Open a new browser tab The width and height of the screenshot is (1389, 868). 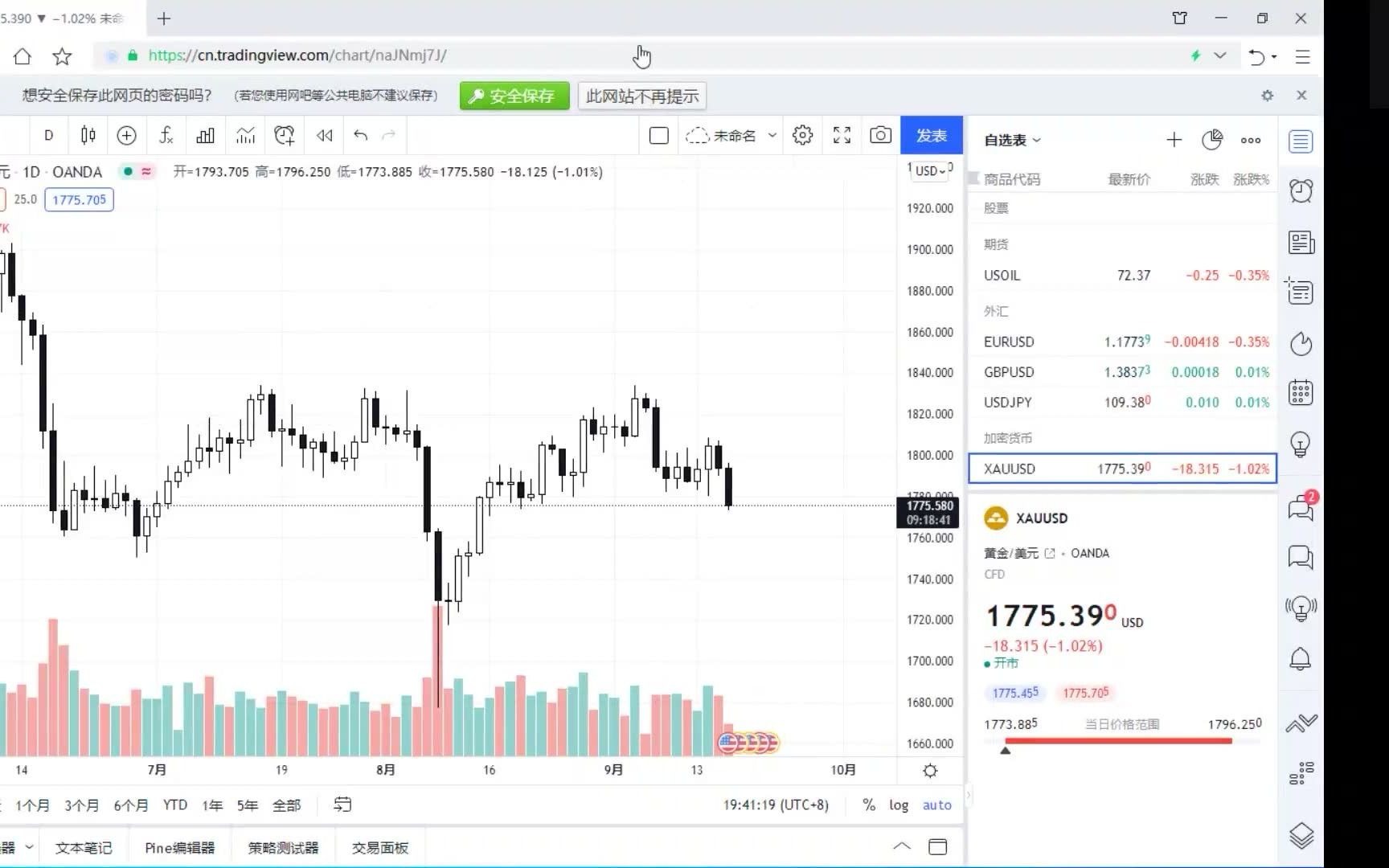(x=164, y=18)
